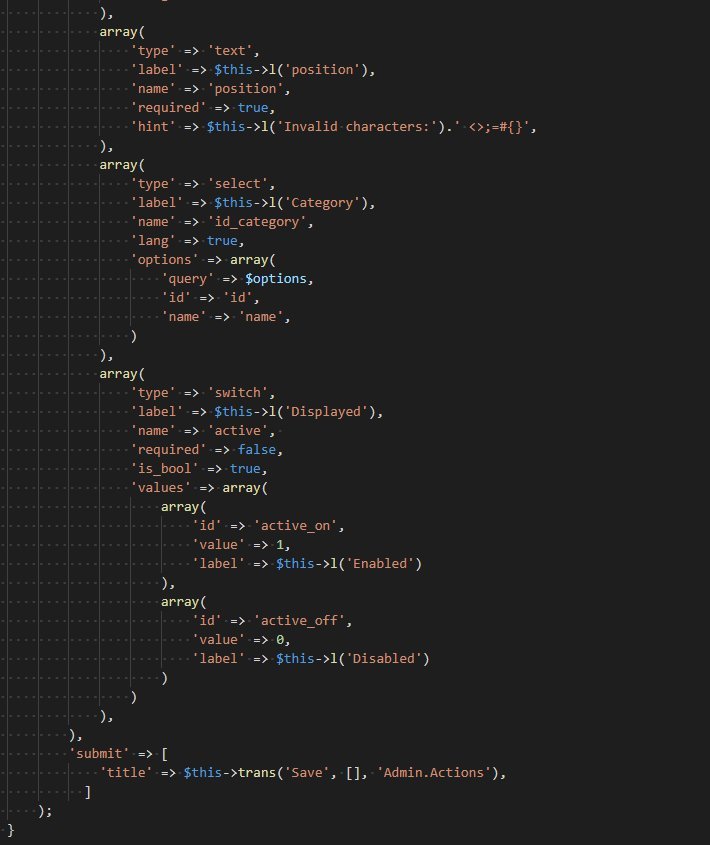Click the true value after 'required' in position array

pyautogui.click(x=253, y=108)
